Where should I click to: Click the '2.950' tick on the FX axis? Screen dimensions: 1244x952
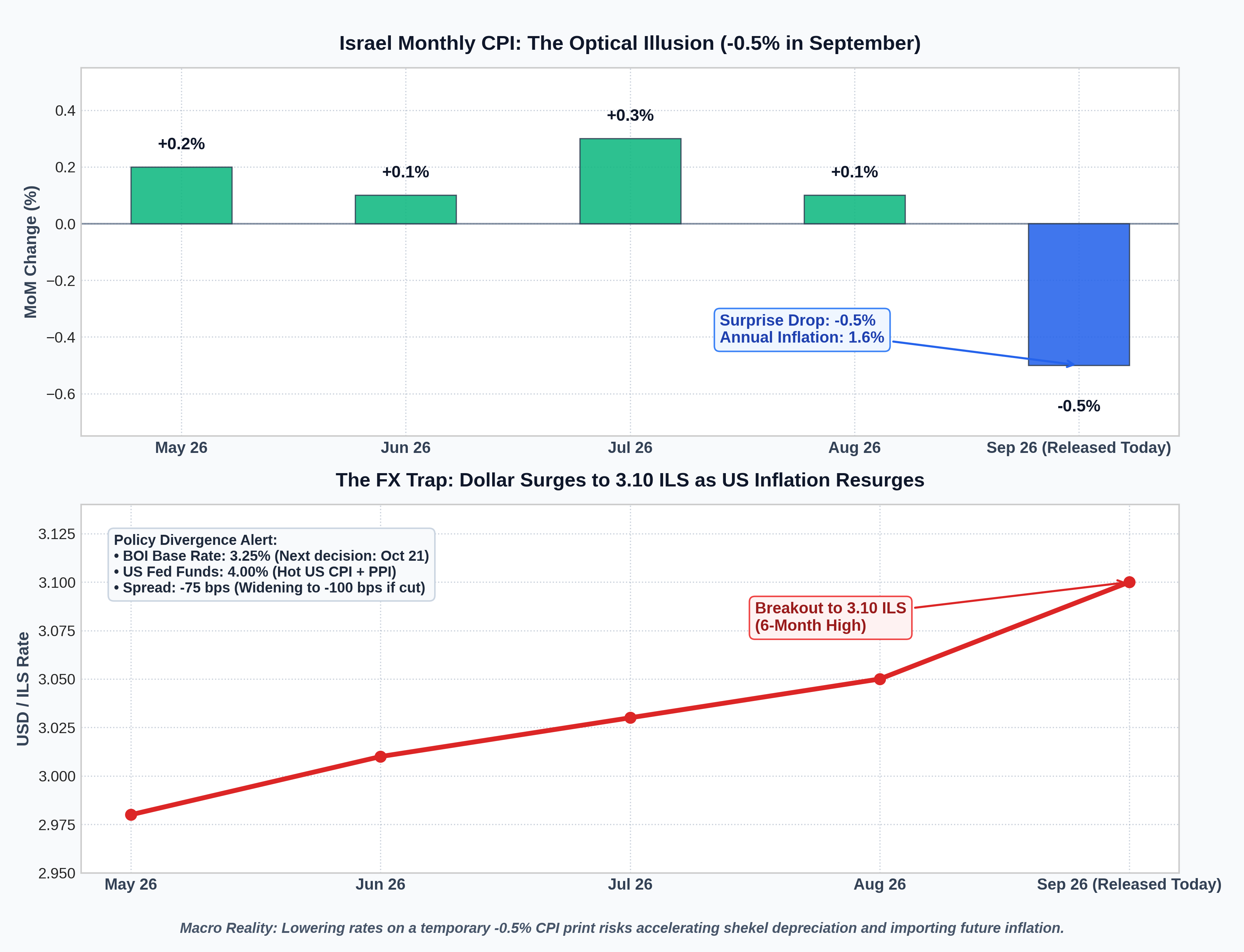[57, 874]
